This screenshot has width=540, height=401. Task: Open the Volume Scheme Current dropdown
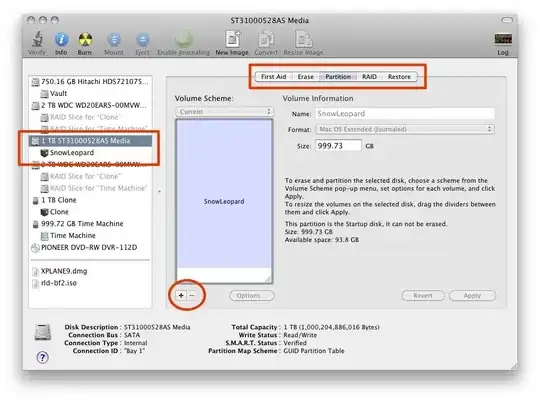(x=225, y=112)
